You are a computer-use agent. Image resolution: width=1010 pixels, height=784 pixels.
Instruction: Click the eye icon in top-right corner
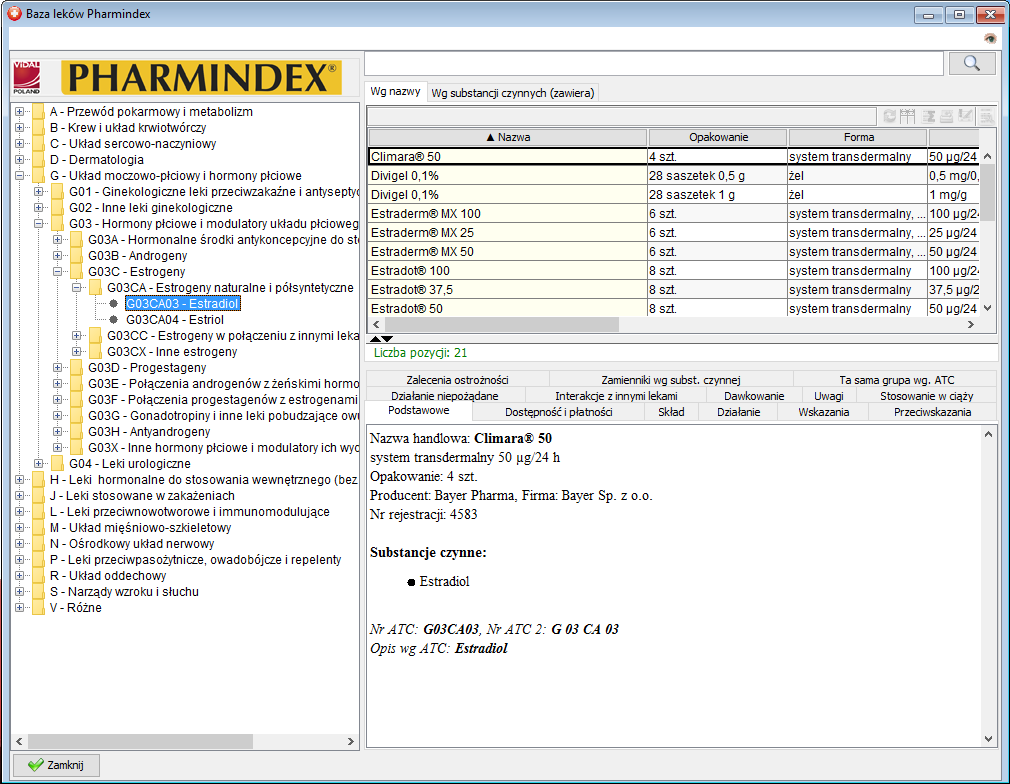pyautogui.click(x=990, y=39)
